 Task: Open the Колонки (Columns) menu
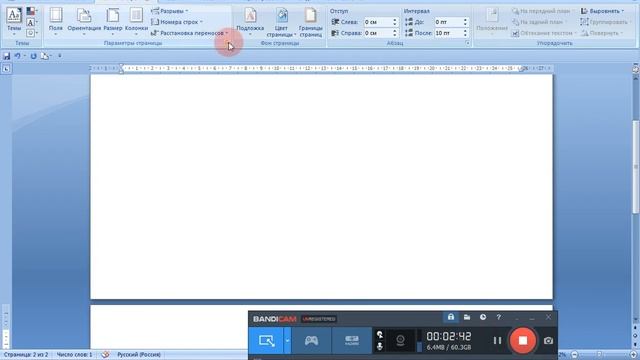tap(136, 21)
